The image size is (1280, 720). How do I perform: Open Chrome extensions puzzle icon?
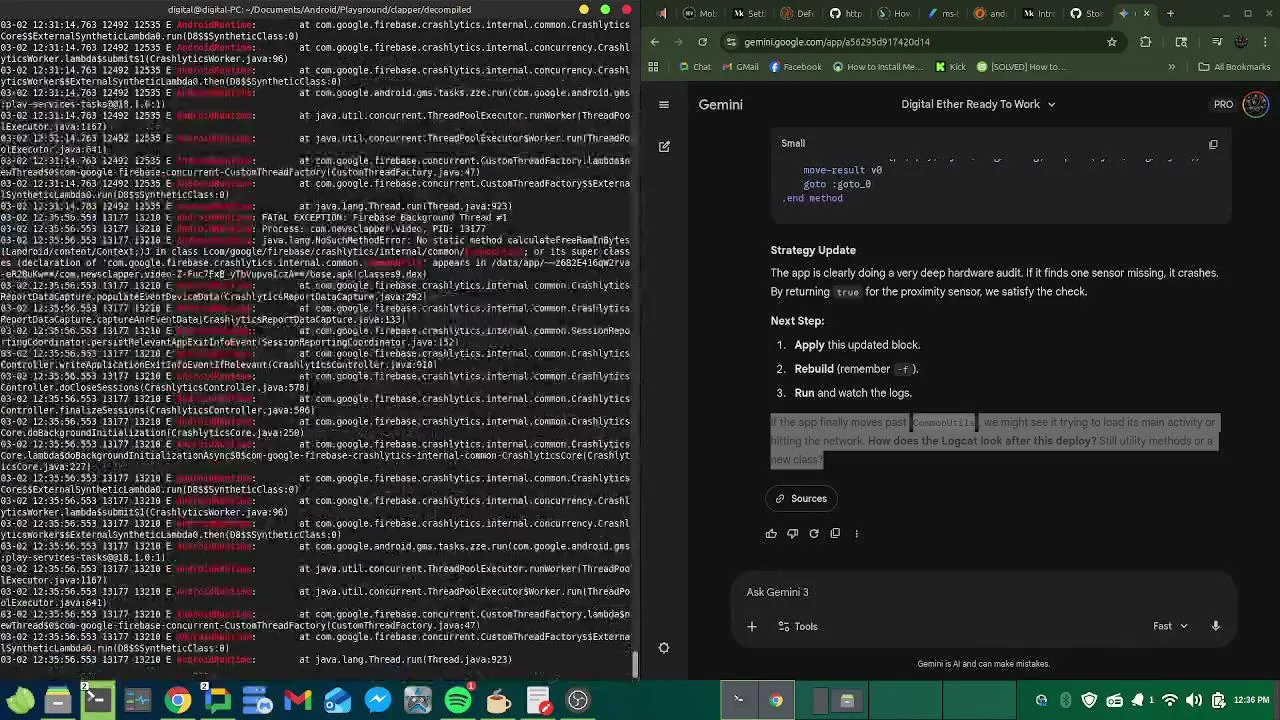tap(1146, 42)
